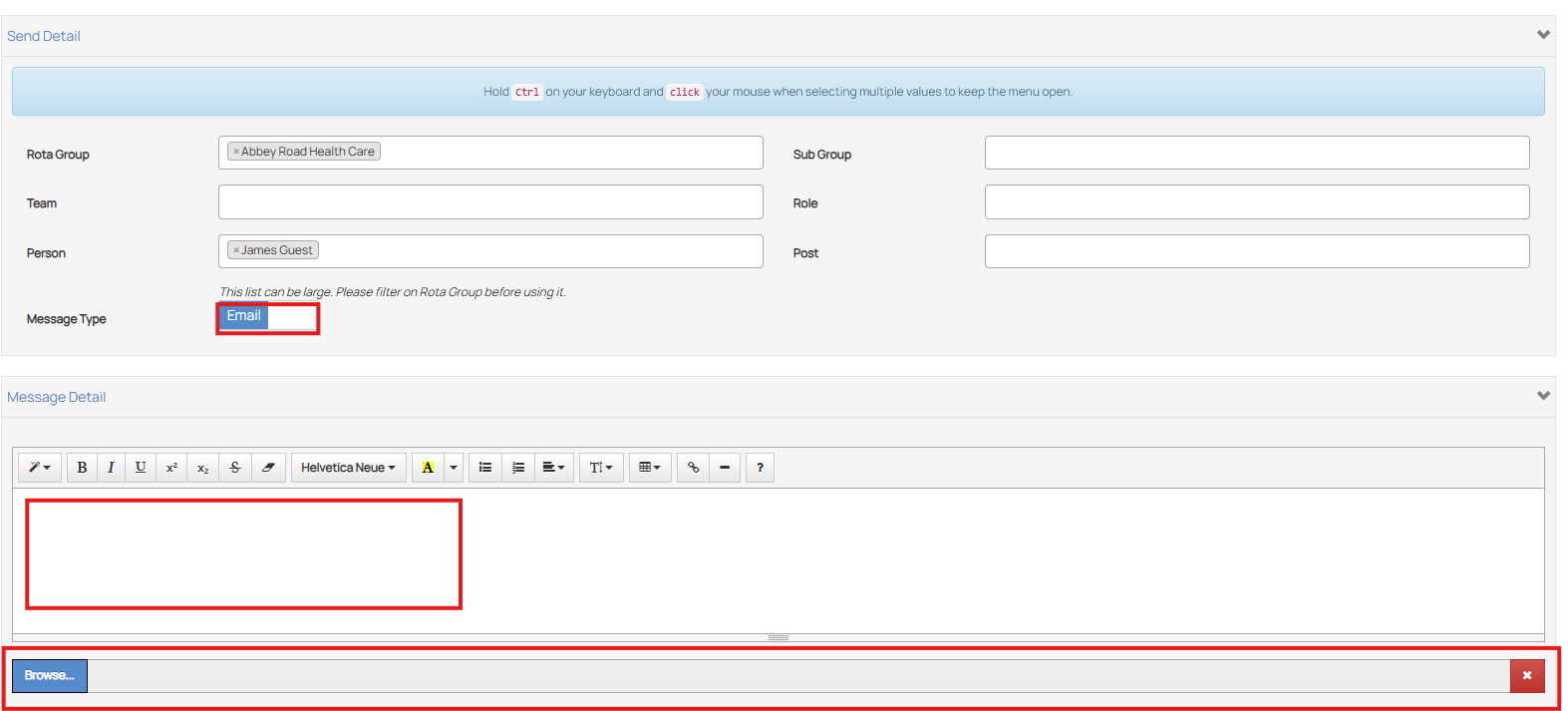Click the Browse button to attach file
The width and height of the screenshot is (1568, 711).
click(x=50, y=675)
